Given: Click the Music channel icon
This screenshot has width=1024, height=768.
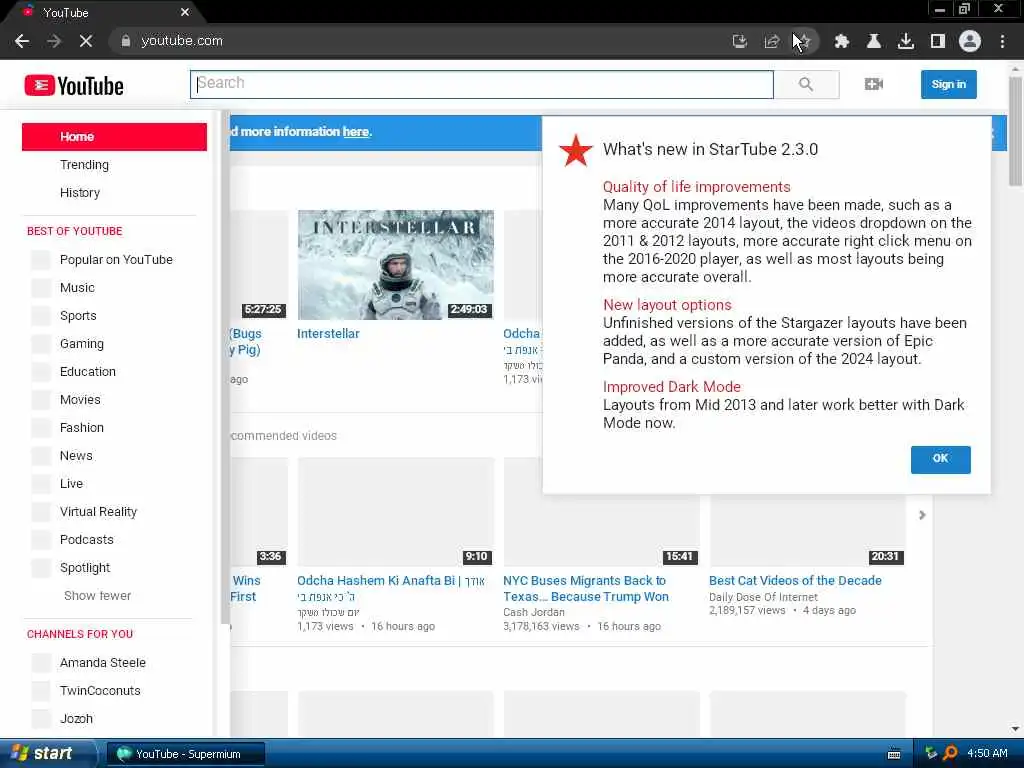Looking at the screenshot, I should pyautogui.click(x=41, y=287).
